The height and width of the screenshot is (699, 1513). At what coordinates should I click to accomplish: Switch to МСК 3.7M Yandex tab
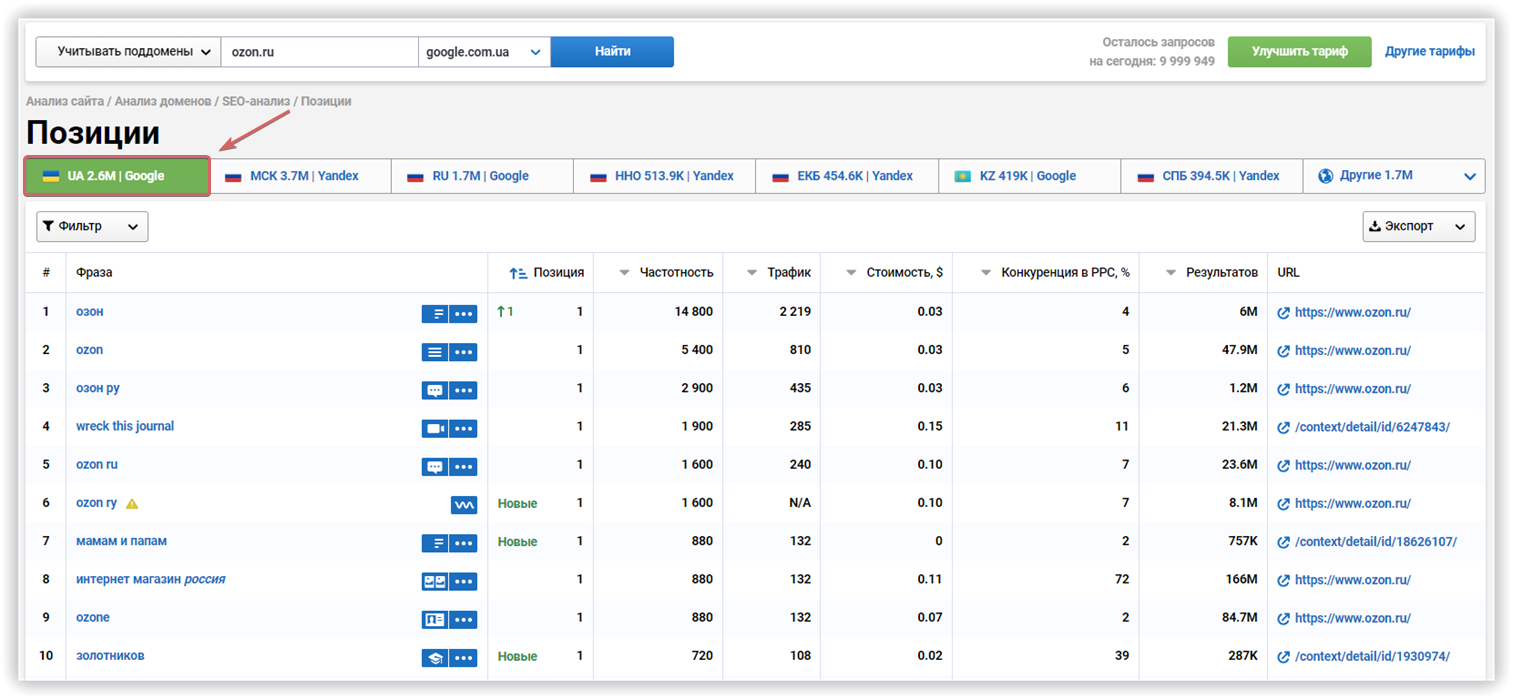(x=300, y=176)
